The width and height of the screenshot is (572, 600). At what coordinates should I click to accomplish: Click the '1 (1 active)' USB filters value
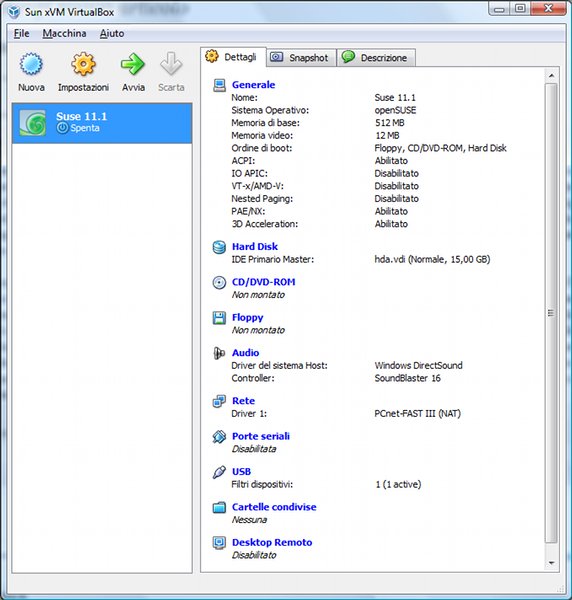click(x=398, y=484)
